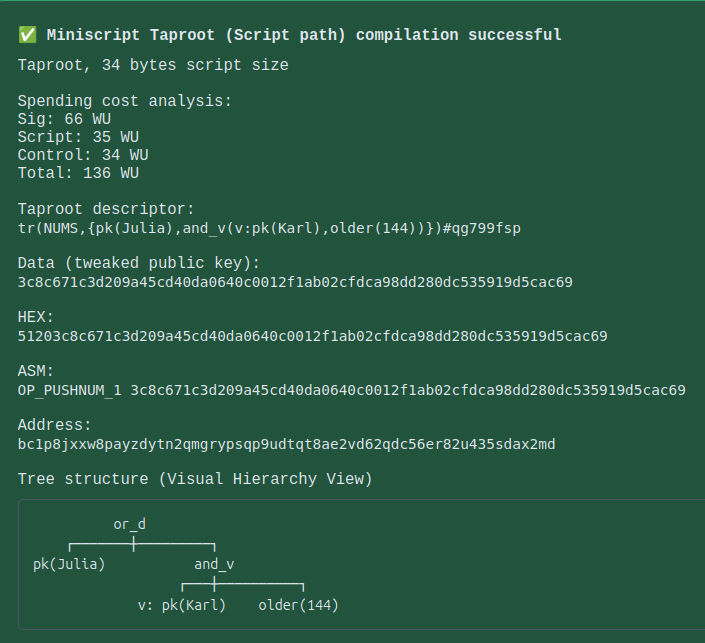This screenshot has height=643, width=705.
Task: Select the pk(Julia) tree node
Action: point(69,564)
